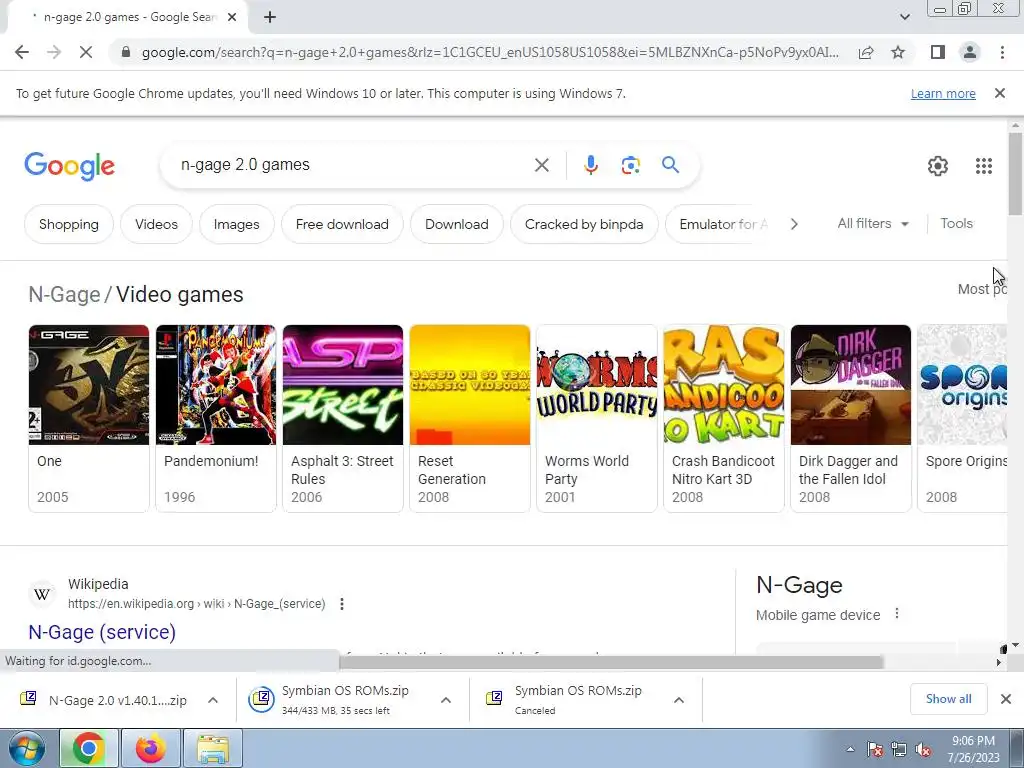Viewport: 1024px width, 768px height.
Task: Click the horizontal page scrollbar
Action: click(611, 662)
